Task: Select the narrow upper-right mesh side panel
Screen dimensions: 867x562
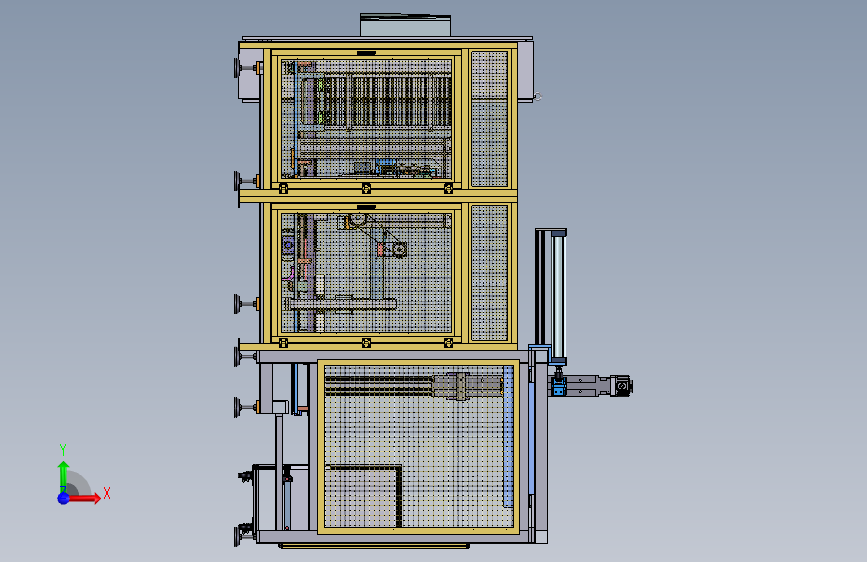Action: pos(489,119)
